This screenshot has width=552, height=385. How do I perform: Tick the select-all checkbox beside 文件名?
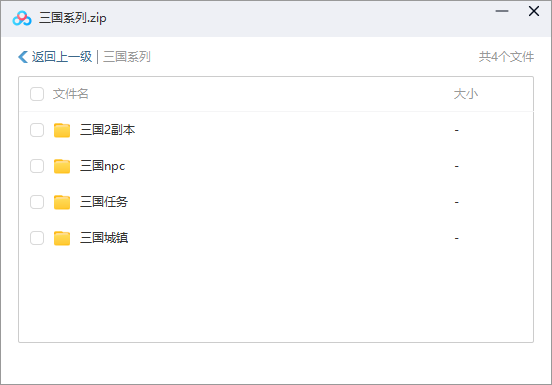(37, 94)
